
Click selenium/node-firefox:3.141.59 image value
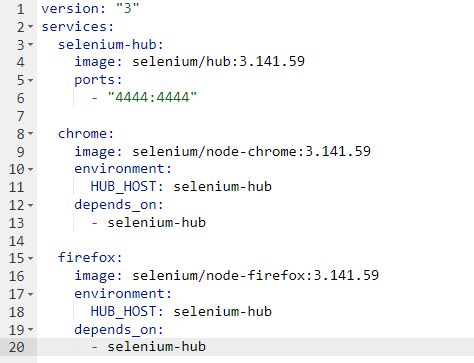[x=256, y=276]
